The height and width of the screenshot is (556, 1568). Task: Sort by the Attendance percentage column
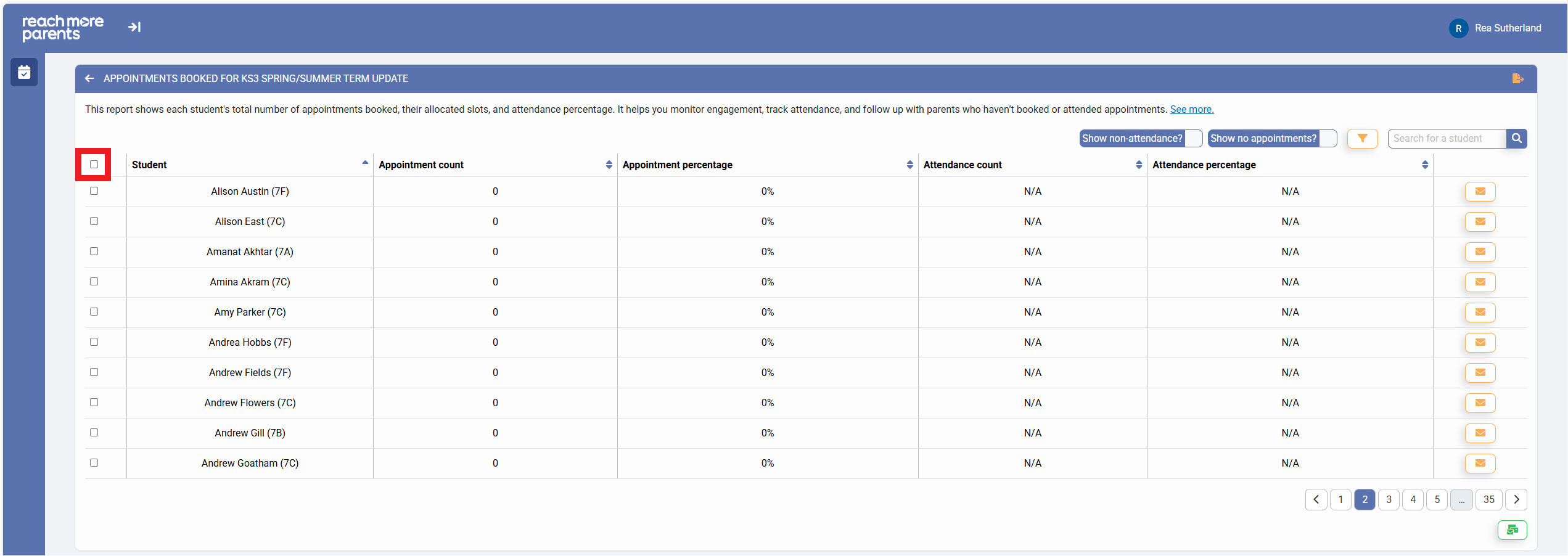click(1424, 165)
